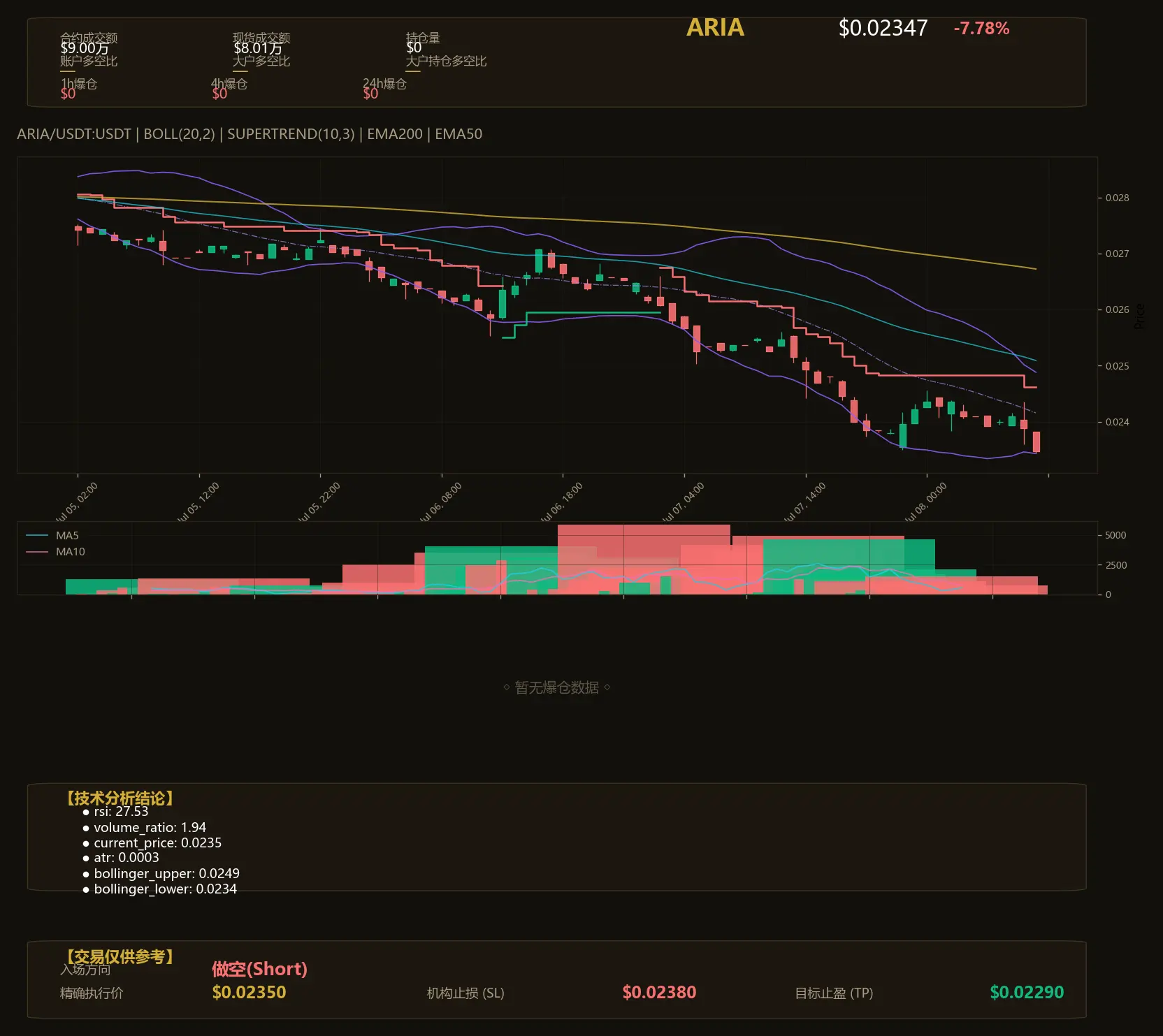Image resolution: width=1163 pixels, height=1036 pixels.
Task: Click the 大户多空比 label
Action: pyautogui.click(x=261, y=61)
